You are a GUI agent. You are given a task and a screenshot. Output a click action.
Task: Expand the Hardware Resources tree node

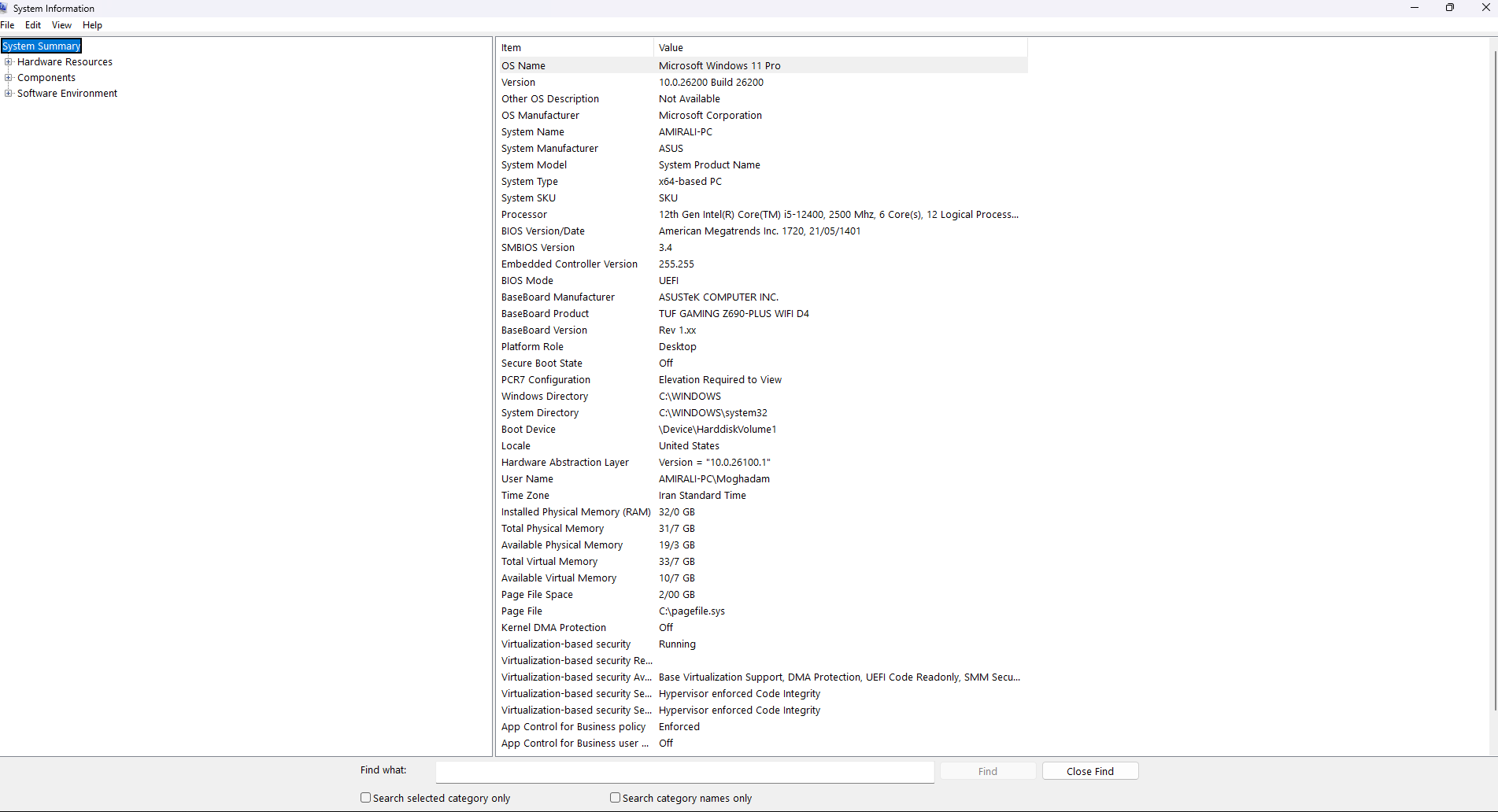point(9,61)
